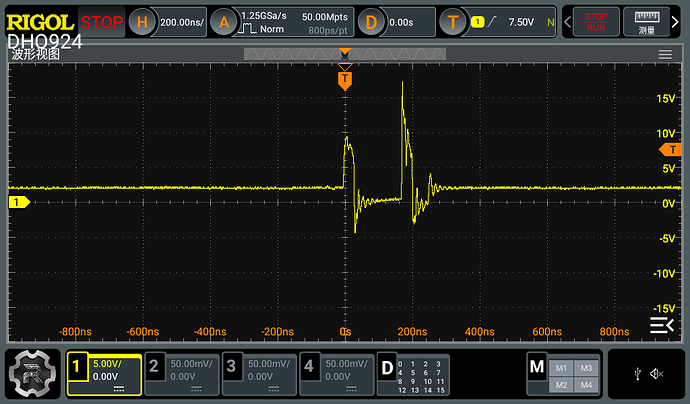Toggle channel 2
This screenshot has width=690, height=404.
154,366
